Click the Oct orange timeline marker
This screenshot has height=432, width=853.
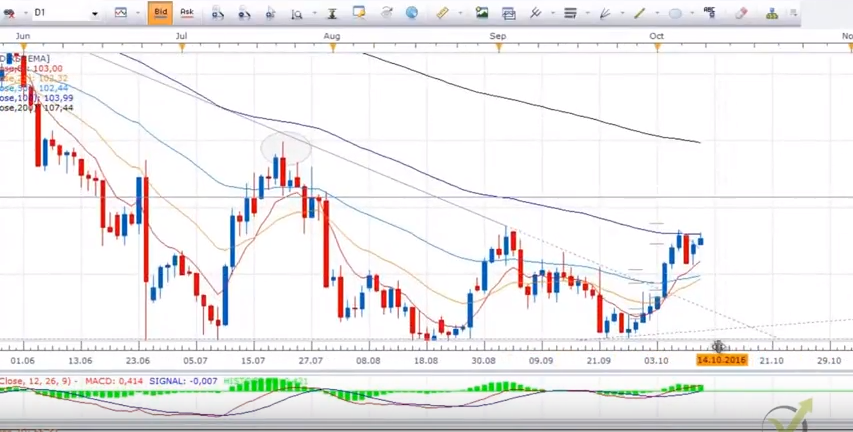(657, 48)
